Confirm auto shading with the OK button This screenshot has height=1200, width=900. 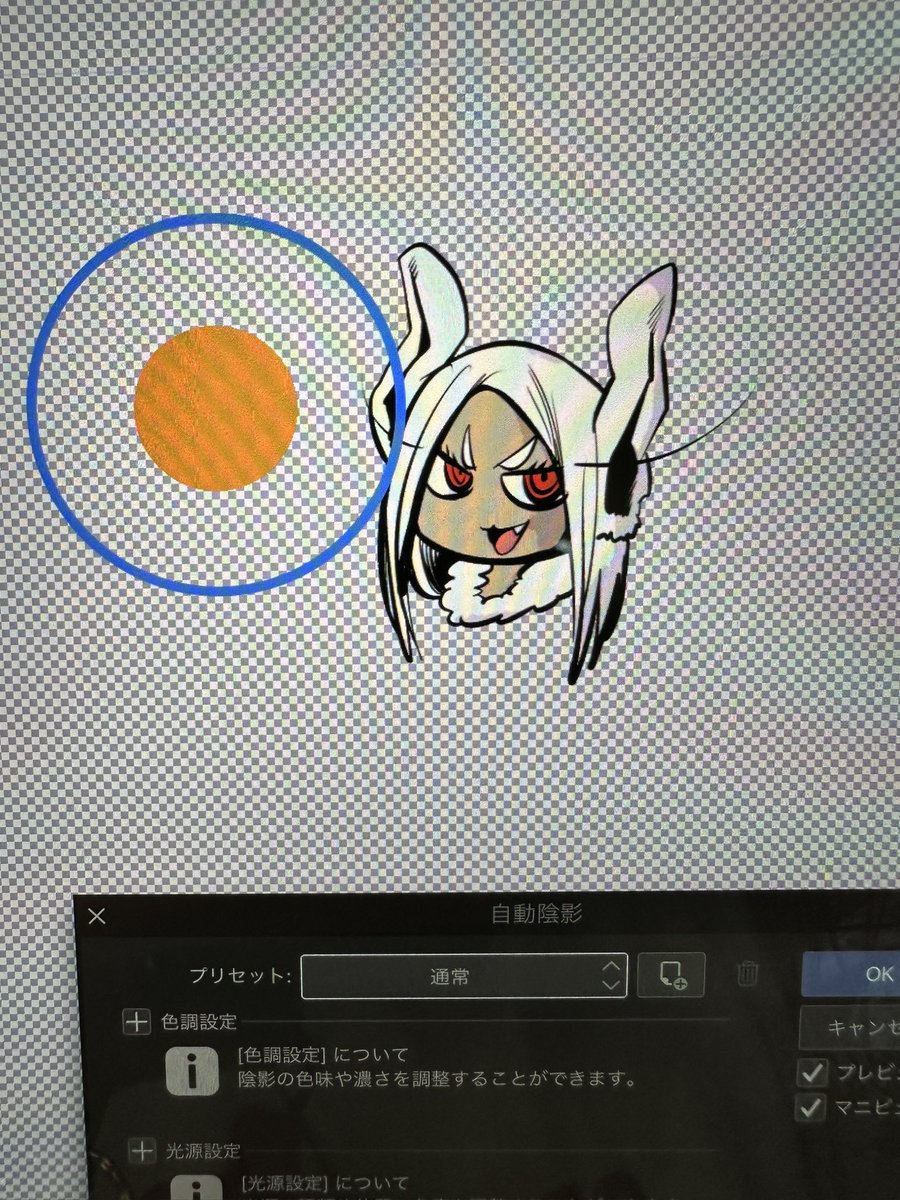tap(851, 974)
